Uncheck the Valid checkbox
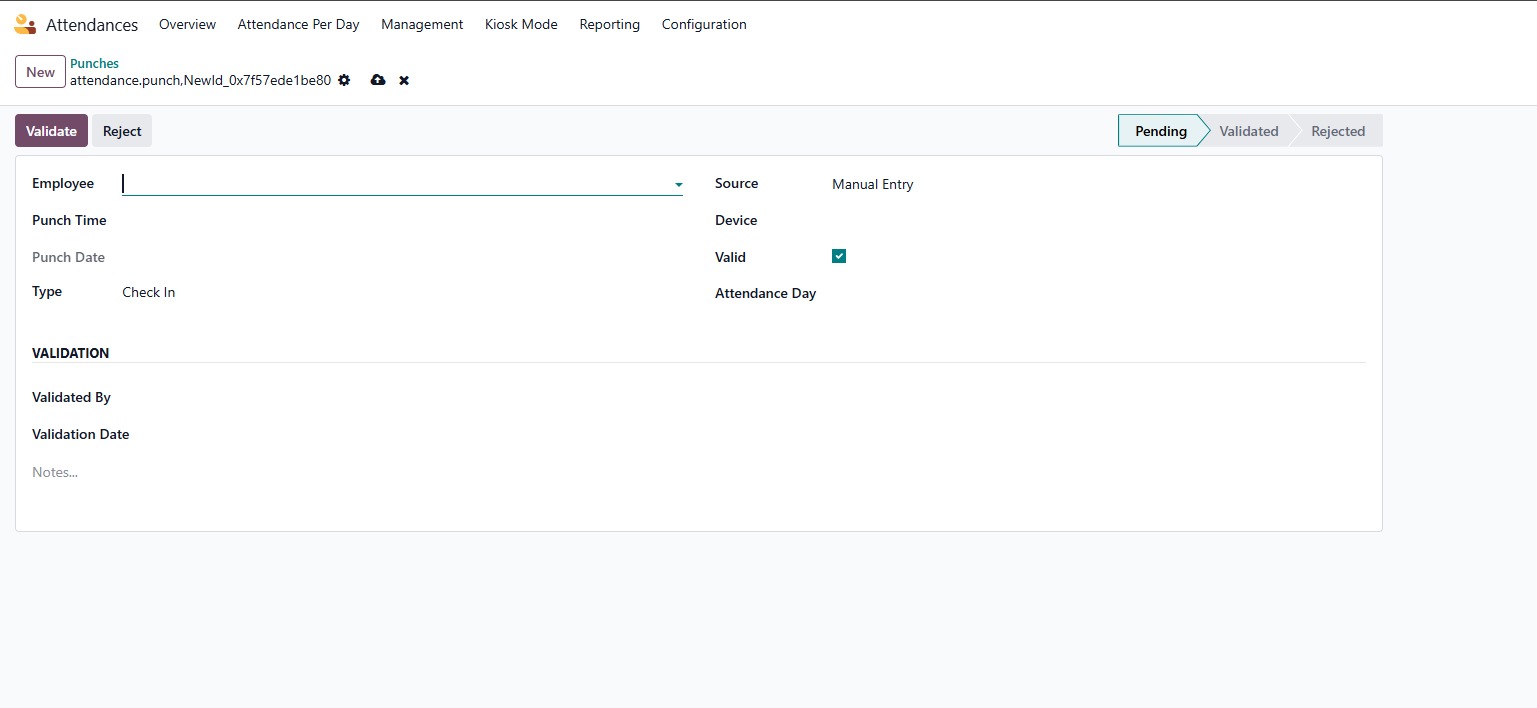The height and width of the screenshot is (708, 1537). pyautogui.click(x=839, y=256)
